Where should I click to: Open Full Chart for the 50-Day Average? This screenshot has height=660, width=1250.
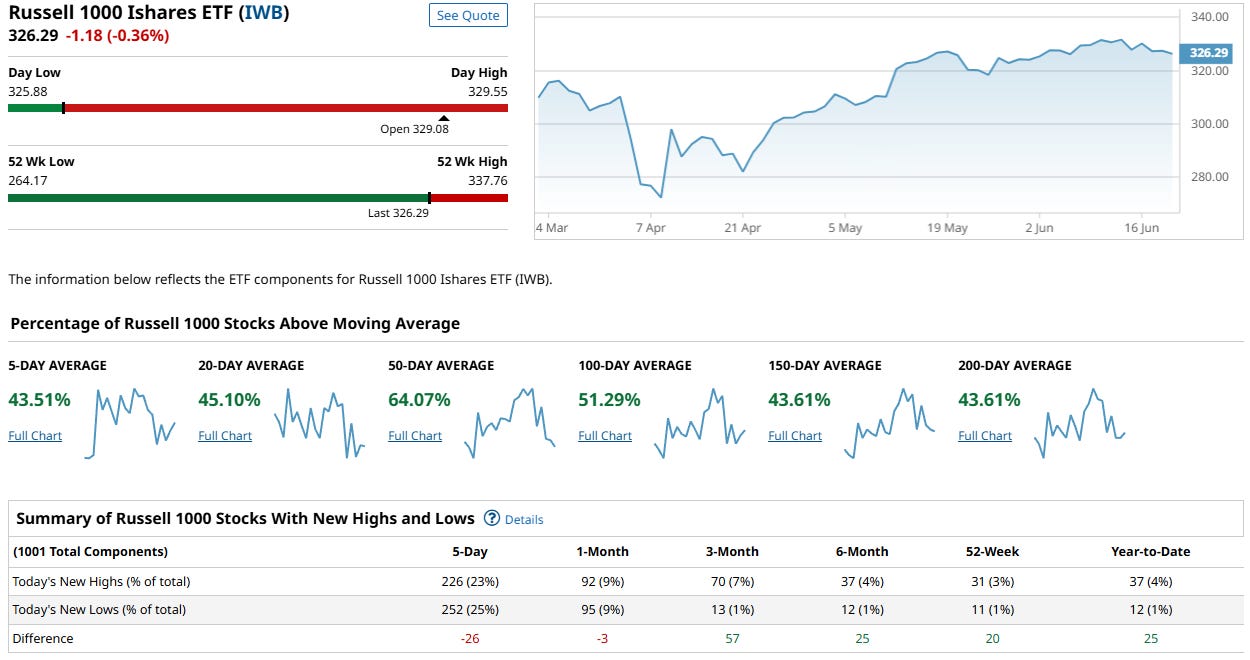point(415,436)
